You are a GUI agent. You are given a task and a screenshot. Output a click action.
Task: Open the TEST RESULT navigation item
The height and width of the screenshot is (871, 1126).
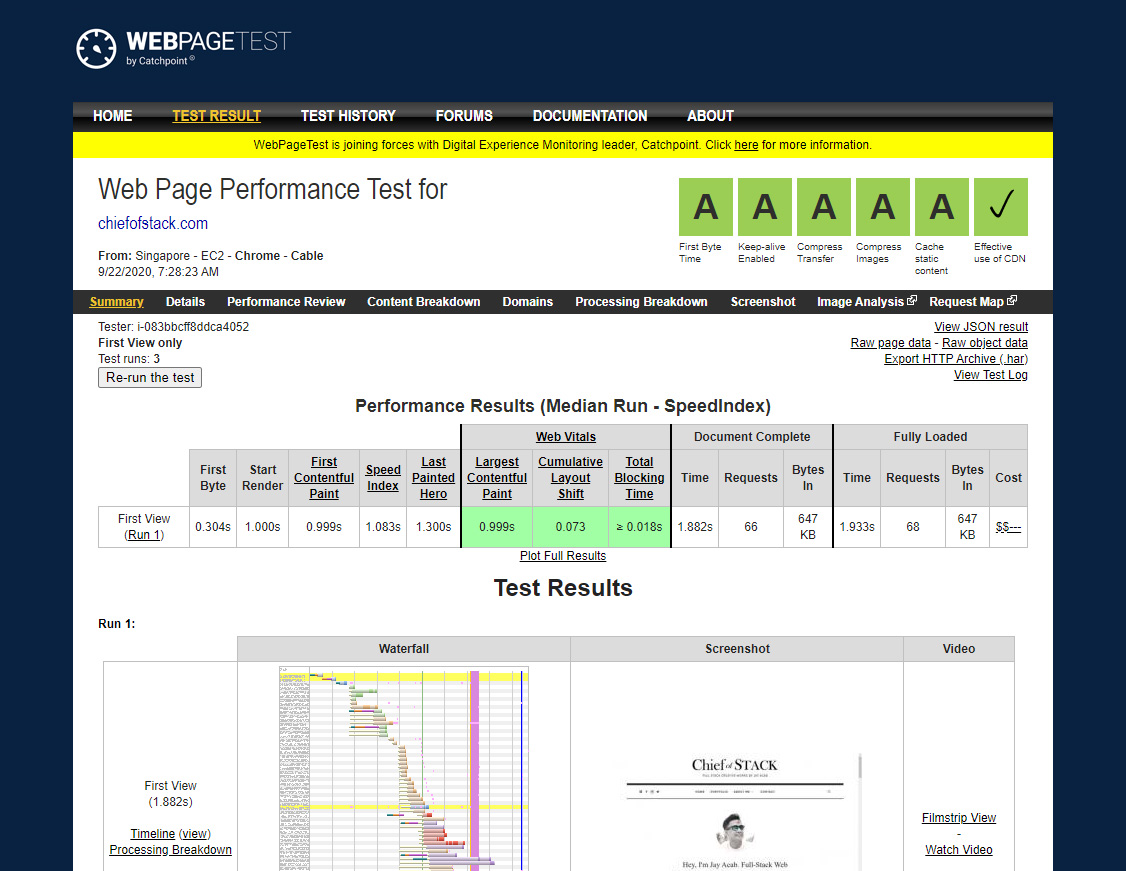(216, 116)
